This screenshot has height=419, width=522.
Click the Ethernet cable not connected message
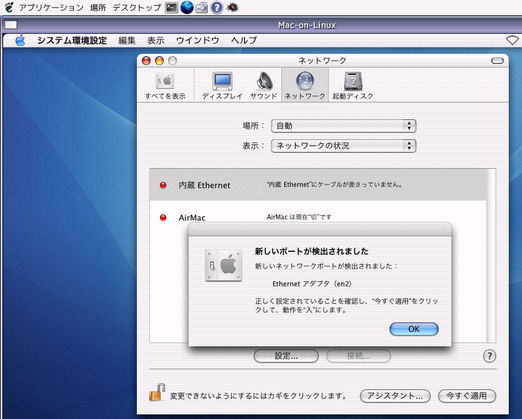pyautogui.click(x=334, y=184)
